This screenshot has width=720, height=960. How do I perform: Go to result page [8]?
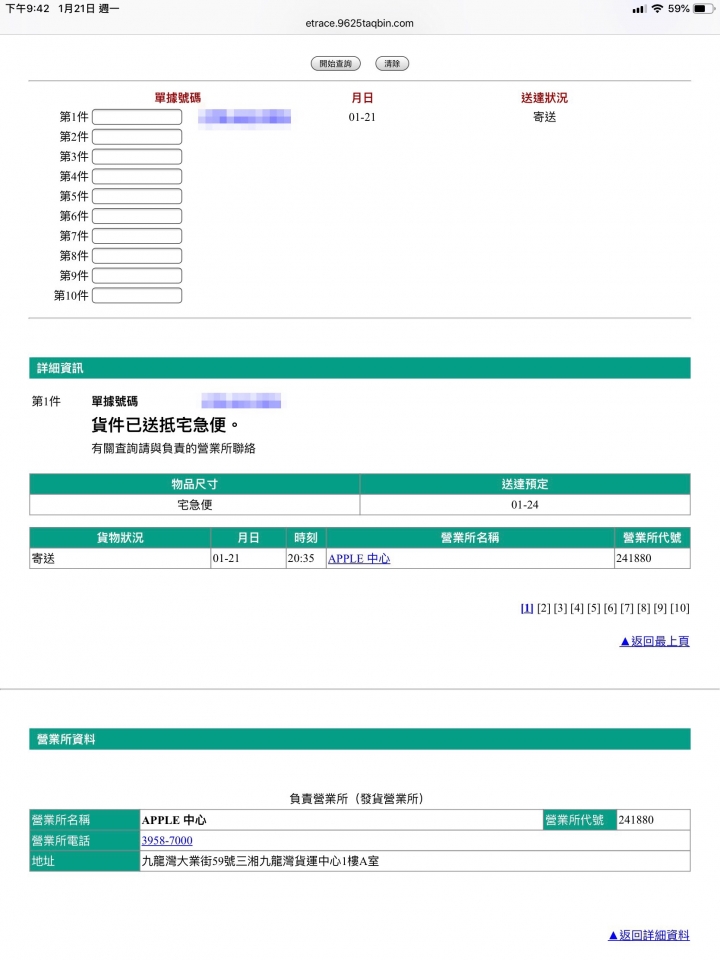click(x=643, y=608)
